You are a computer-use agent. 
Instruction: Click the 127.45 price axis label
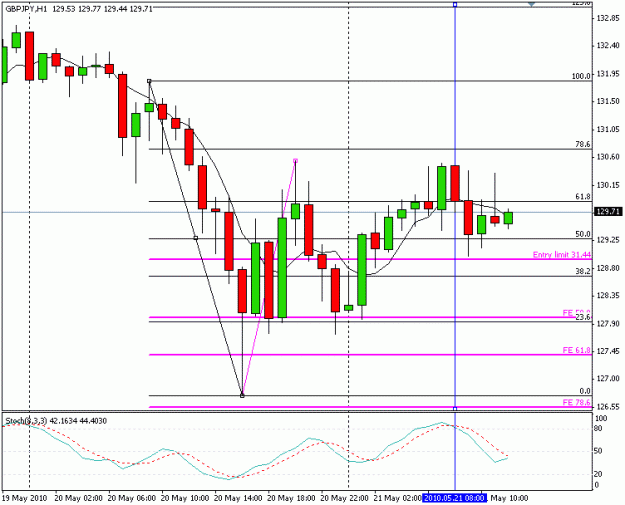(x=608, y=351)
